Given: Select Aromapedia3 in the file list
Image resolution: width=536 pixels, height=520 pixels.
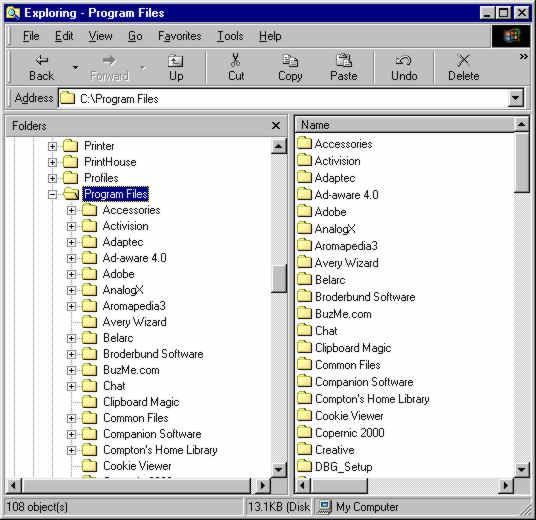Looking at the screenshot, I should point(346,246).
